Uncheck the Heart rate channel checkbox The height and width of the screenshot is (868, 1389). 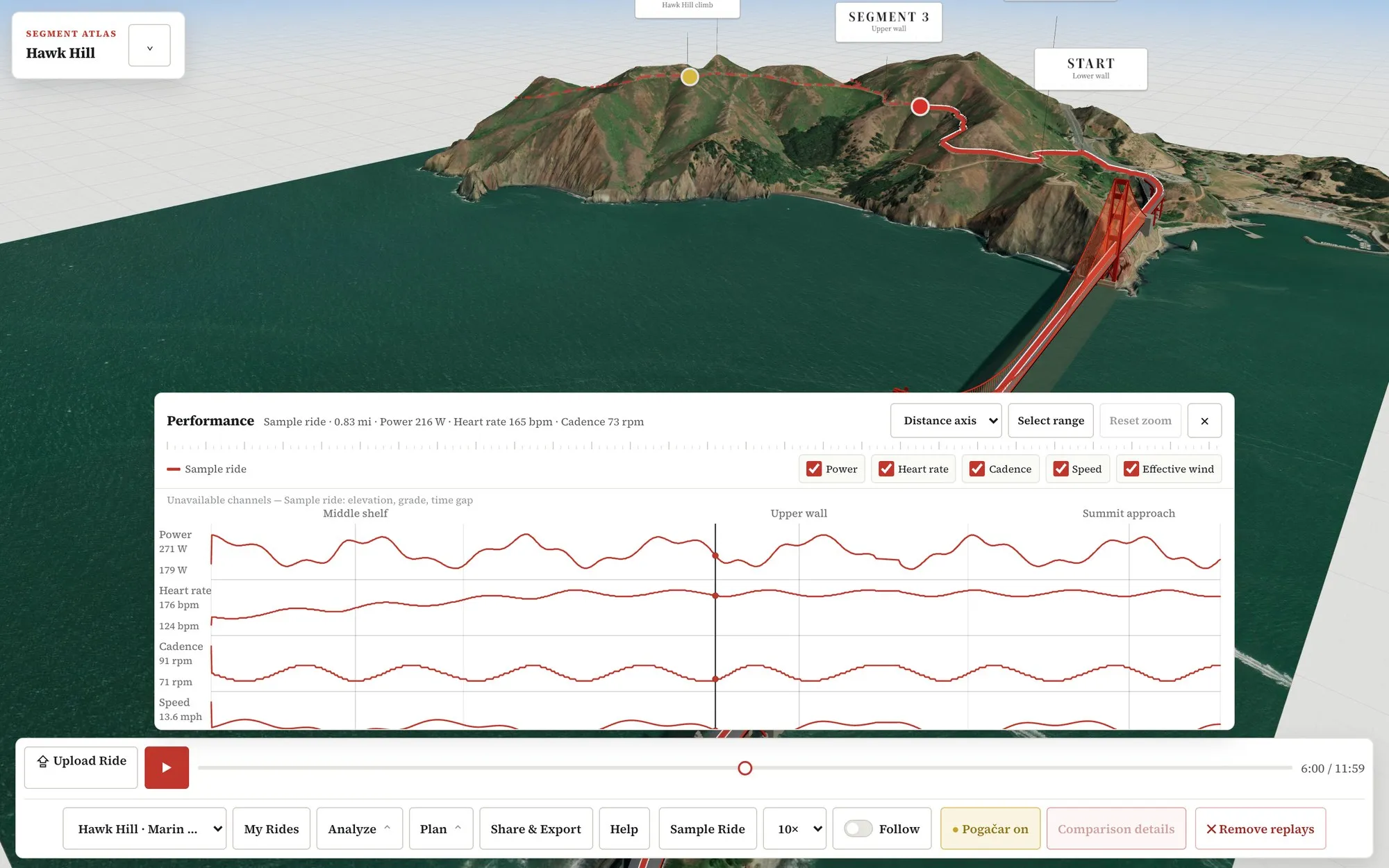click(886, 469)
